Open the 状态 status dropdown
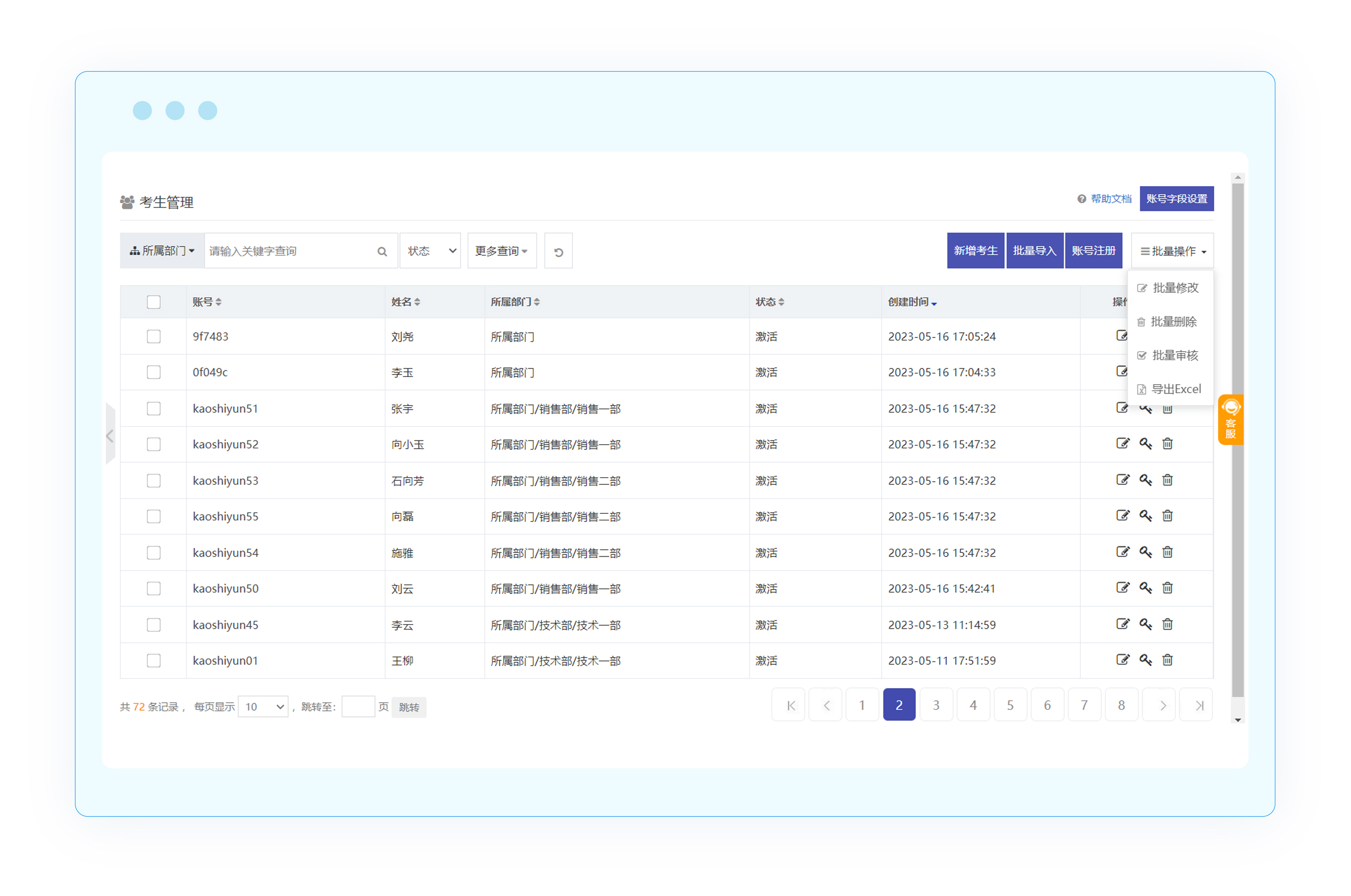 [x=430, y=251]
